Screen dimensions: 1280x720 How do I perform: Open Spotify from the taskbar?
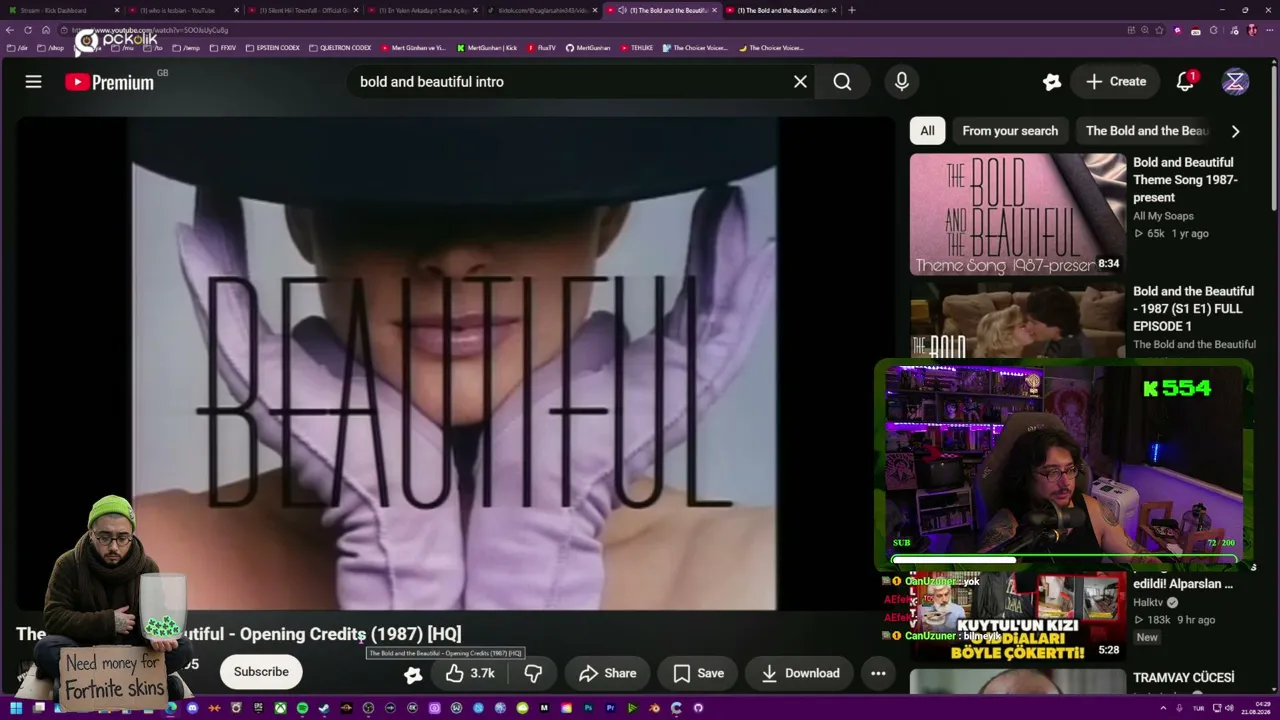coord(302,708)
